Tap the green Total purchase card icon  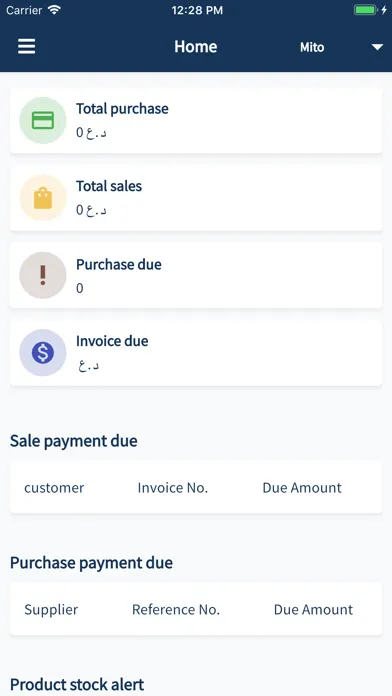point(43,120)
